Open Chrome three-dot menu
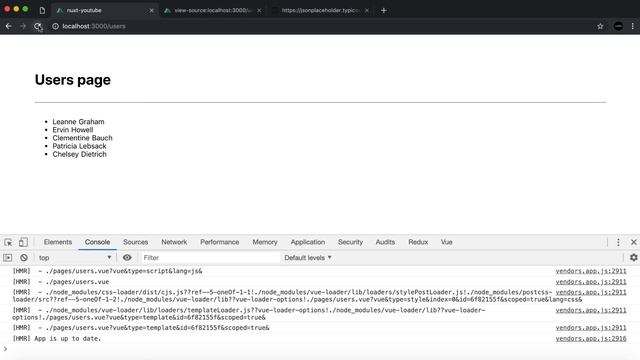 (x=632, y=26)
